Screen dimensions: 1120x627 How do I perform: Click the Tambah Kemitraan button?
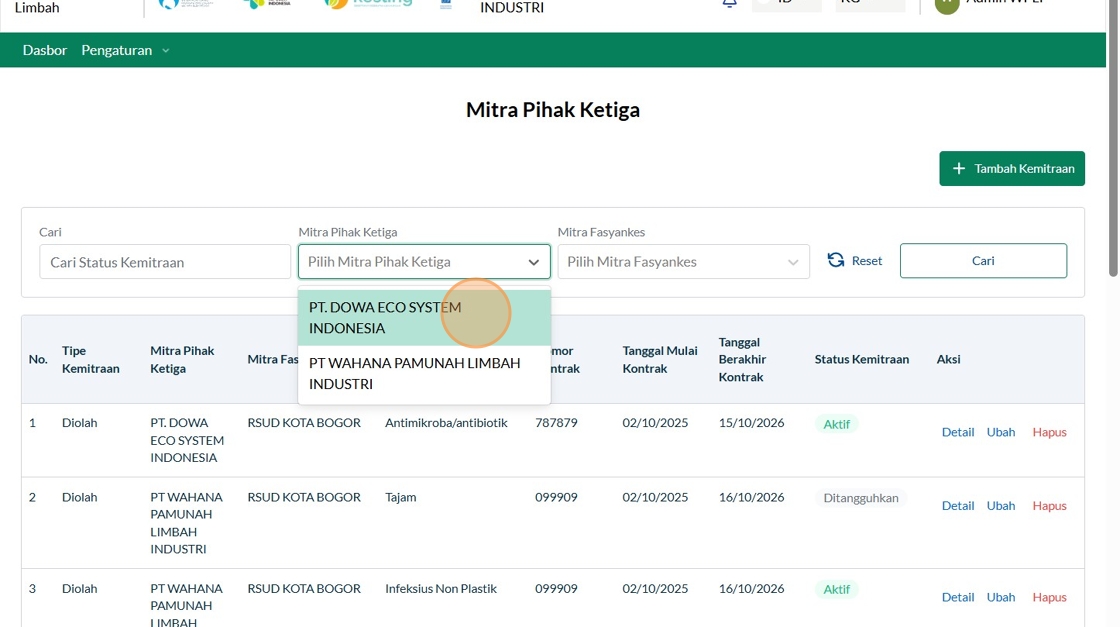pos(1011,169)
